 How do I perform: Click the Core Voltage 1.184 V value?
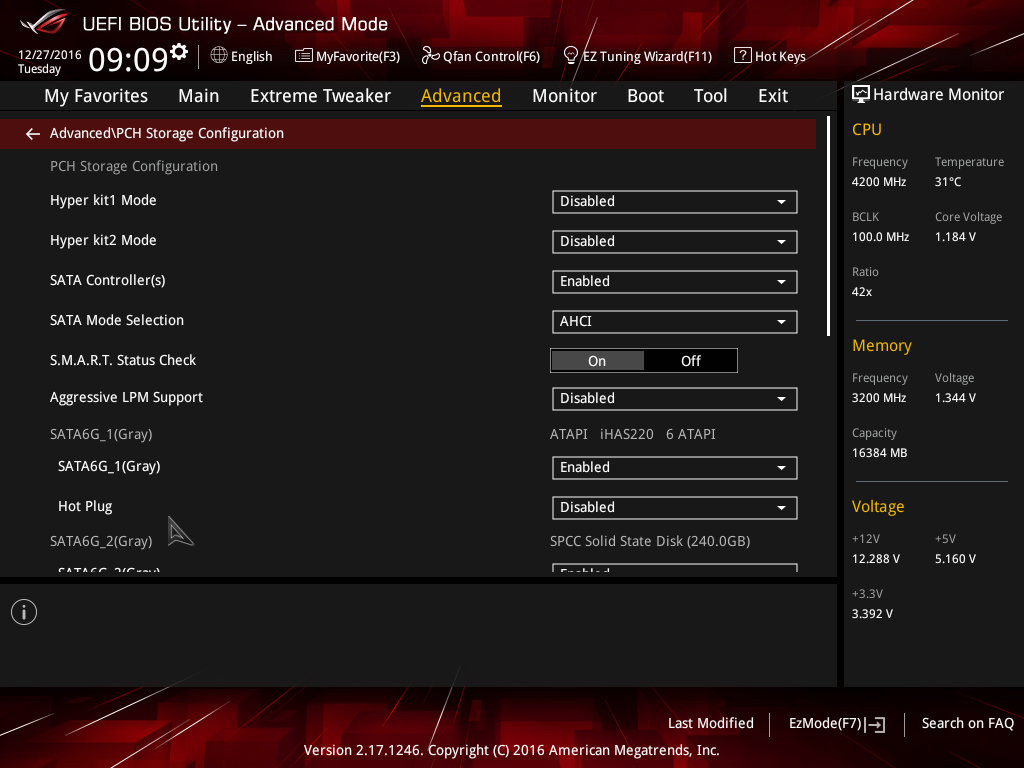tap(955, 237)
